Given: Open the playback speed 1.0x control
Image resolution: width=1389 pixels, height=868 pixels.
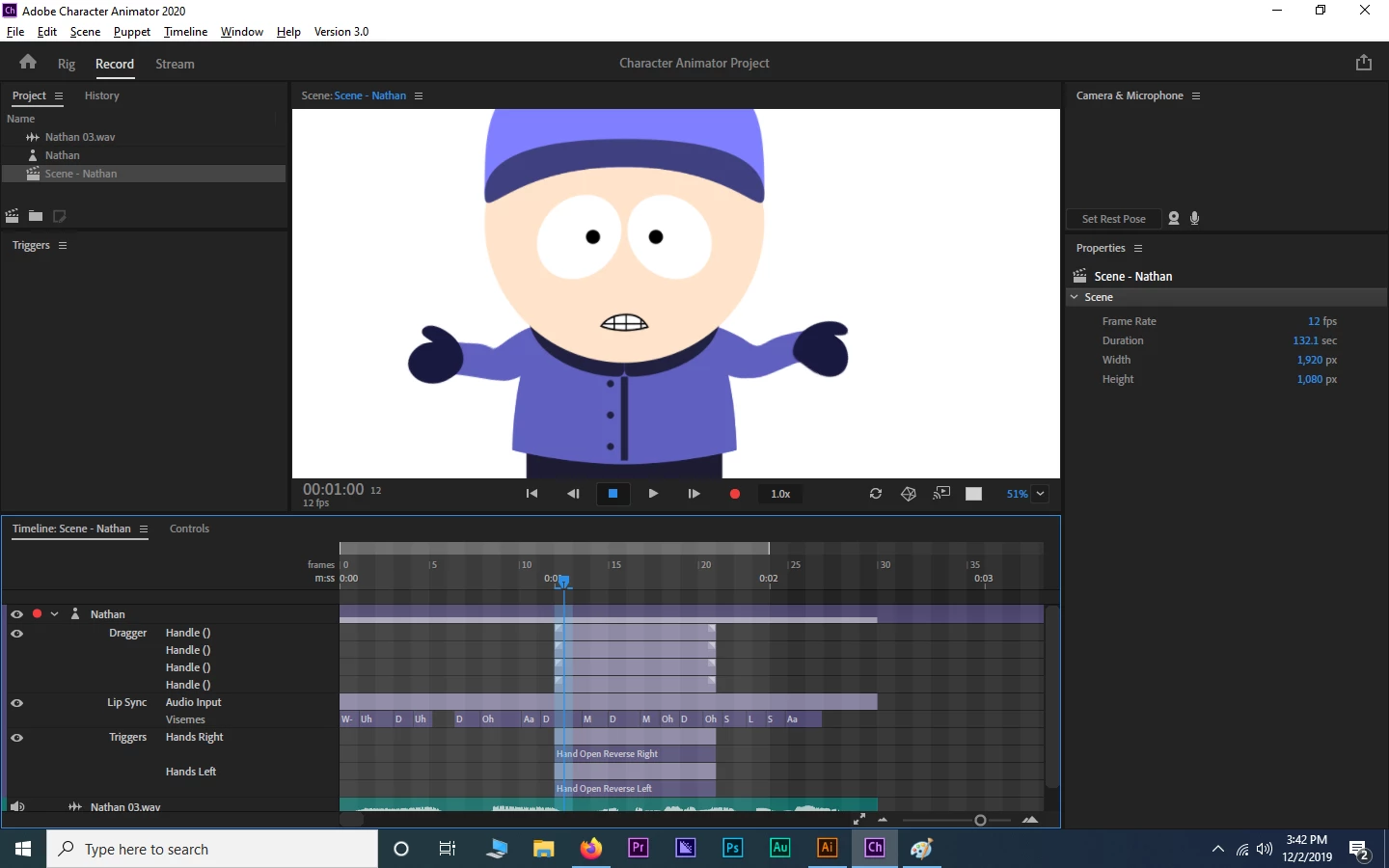Looking at the screenshot, I should [780, 494].
